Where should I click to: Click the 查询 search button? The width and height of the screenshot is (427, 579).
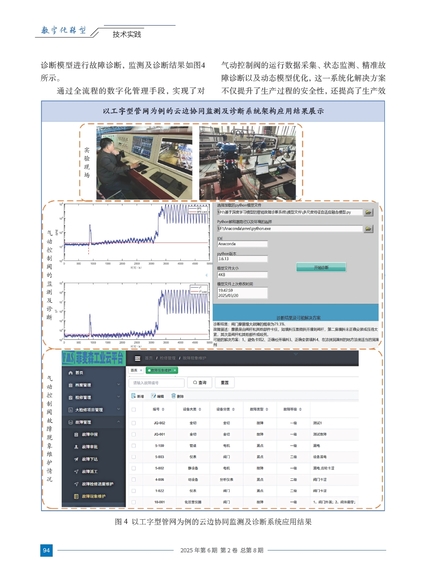point(199,383)
